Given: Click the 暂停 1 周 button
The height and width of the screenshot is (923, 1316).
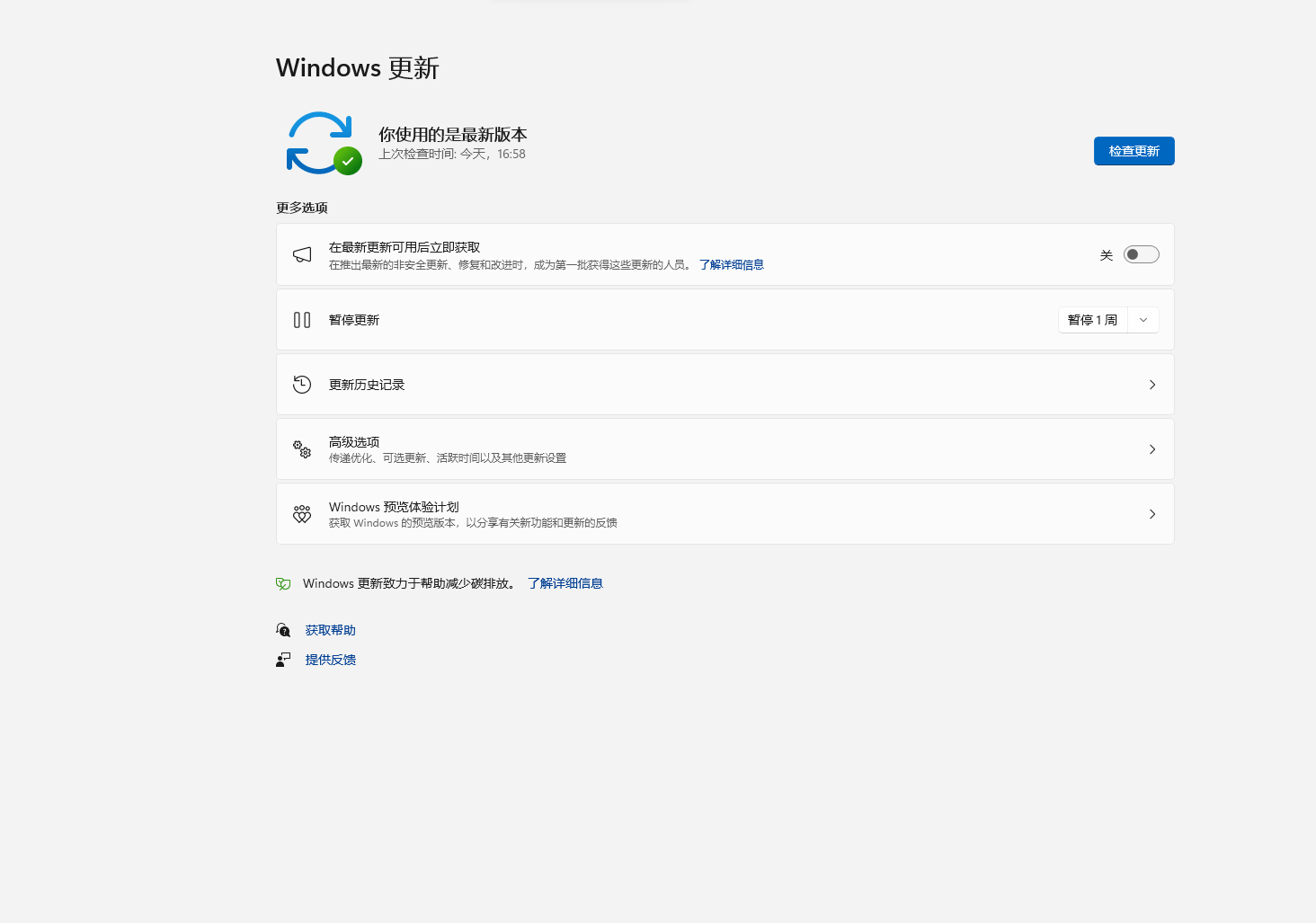Looking at the screenshot, I should [1092, 320].
